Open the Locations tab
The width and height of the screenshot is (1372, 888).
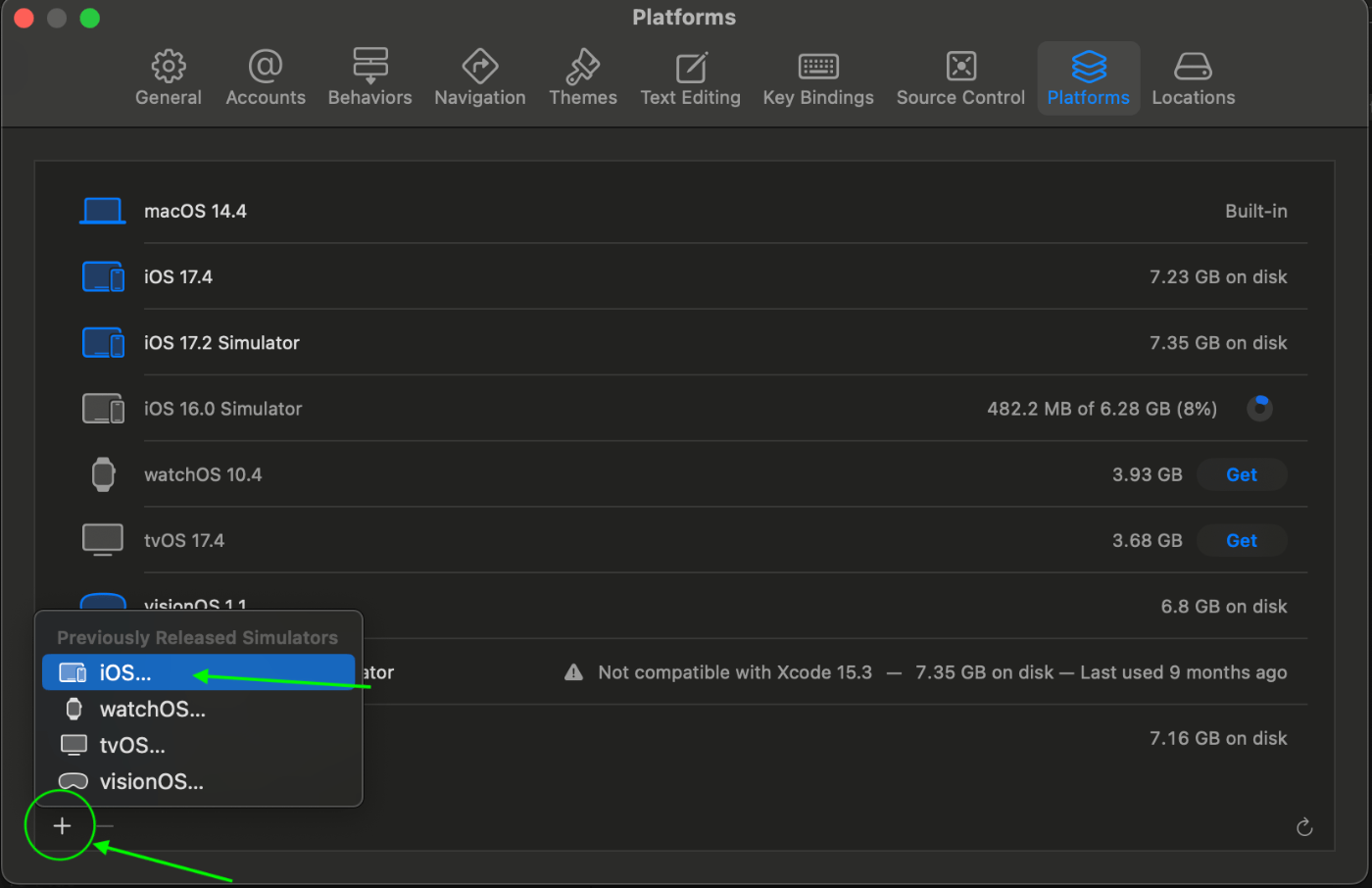[x=1193, y=78]
